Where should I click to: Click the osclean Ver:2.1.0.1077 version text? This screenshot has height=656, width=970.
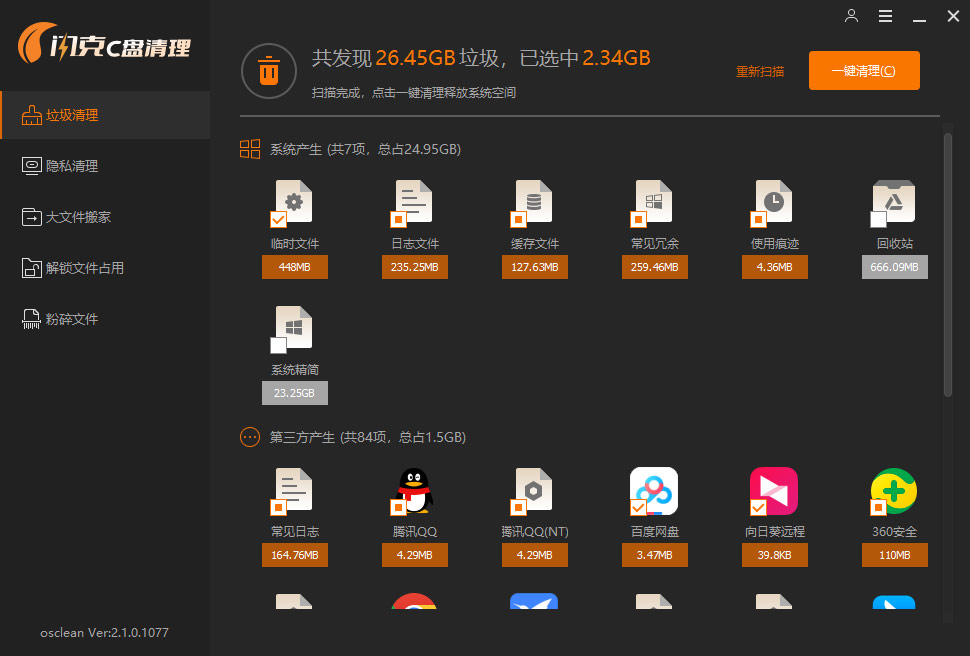(x=104, y=632)
